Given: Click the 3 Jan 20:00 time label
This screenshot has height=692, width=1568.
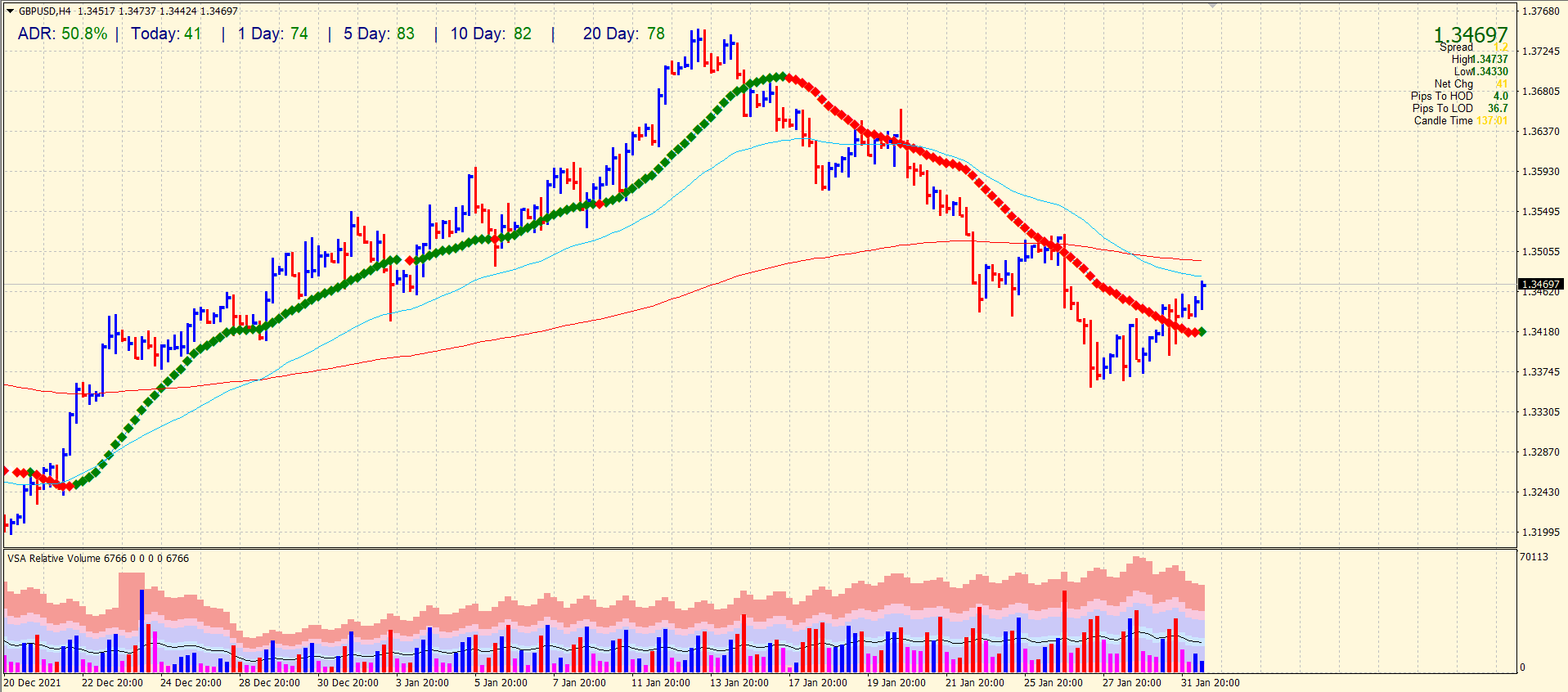Looking at the screenshot, I should point(422,682).
